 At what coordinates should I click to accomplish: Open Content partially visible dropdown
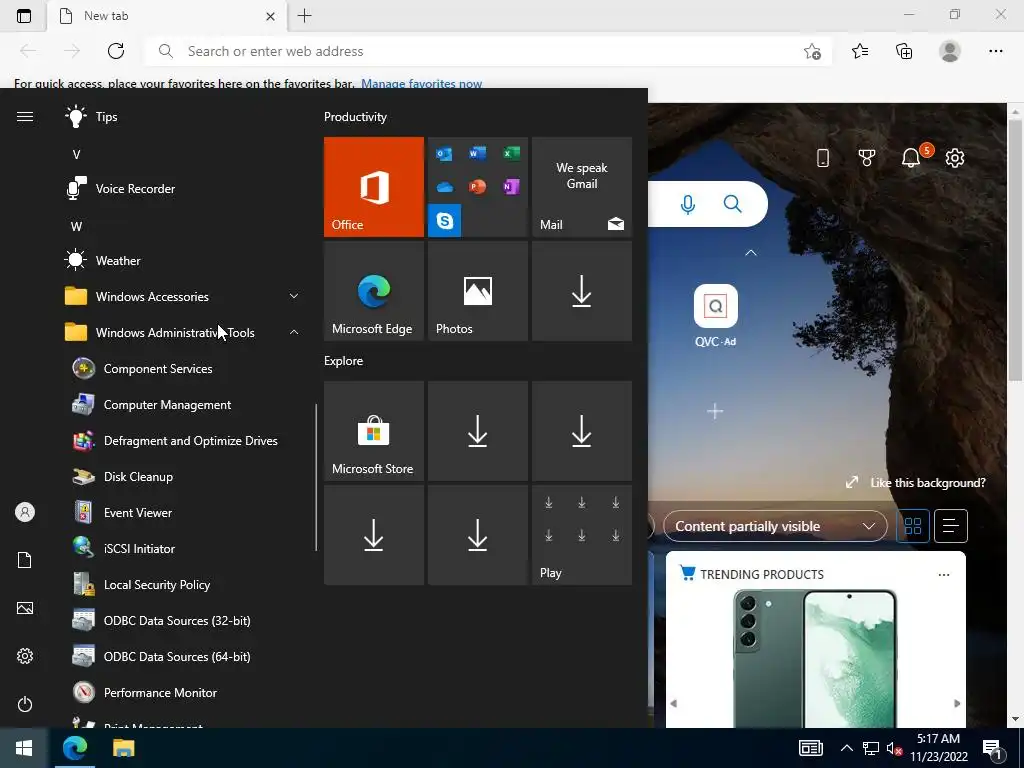tap(775, 526)
